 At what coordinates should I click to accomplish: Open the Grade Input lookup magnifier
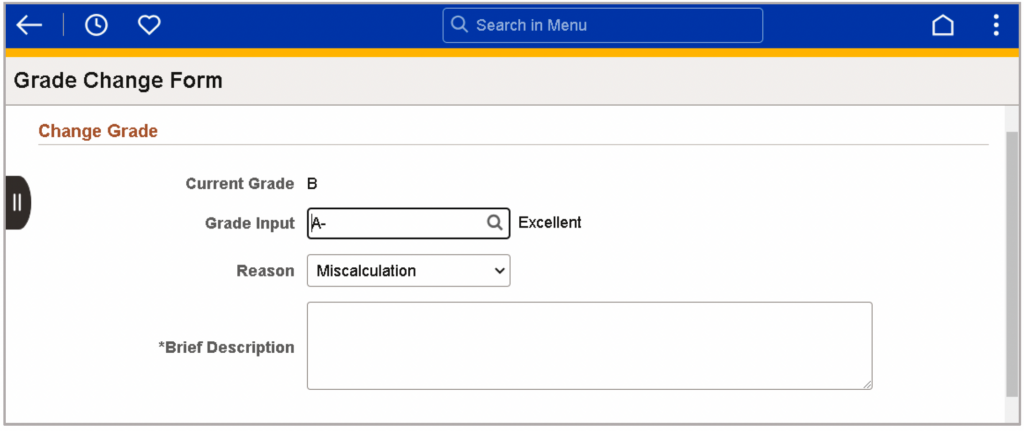coord(495,223)
